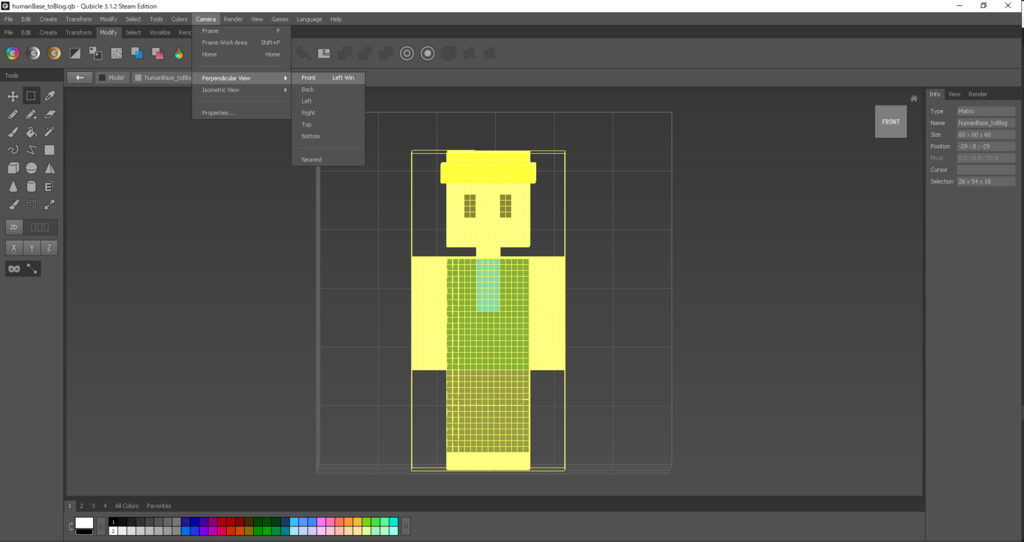
Task: Toggle the 2D mode button
Action: [x=14, y=227]
